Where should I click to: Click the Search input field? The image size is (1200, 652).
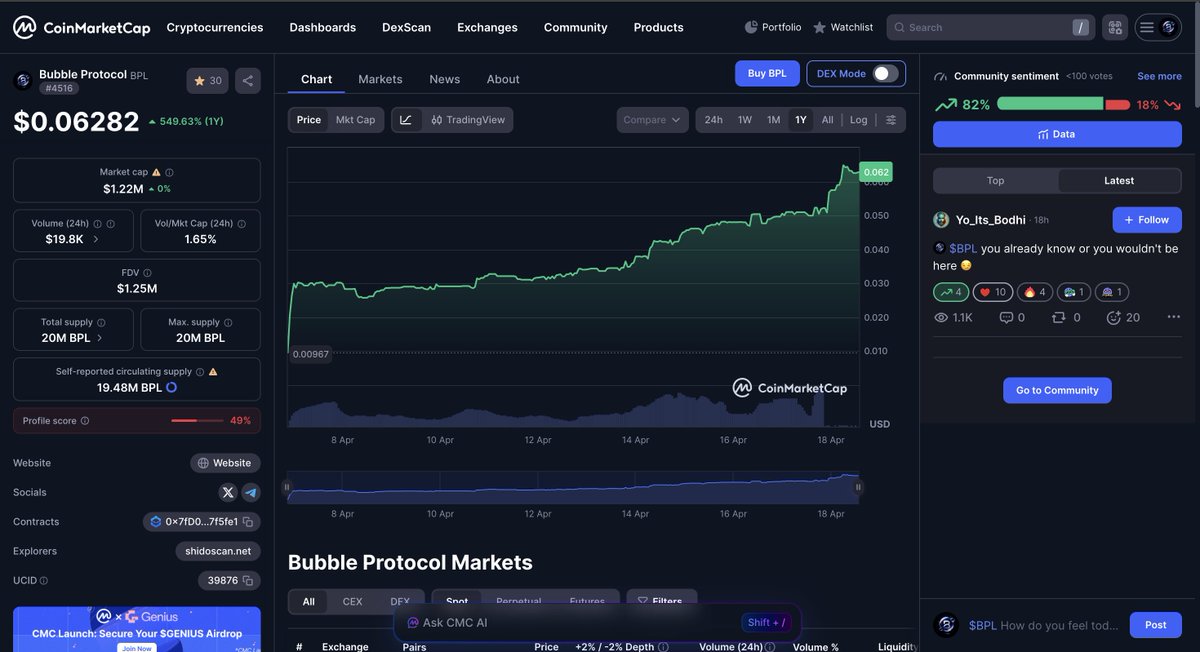click(990, 27)
